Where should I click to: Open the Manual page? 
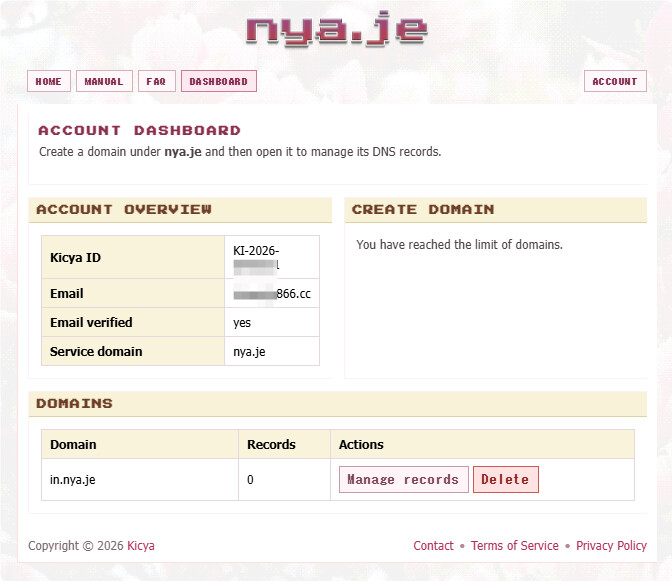(x=104, y=81)
